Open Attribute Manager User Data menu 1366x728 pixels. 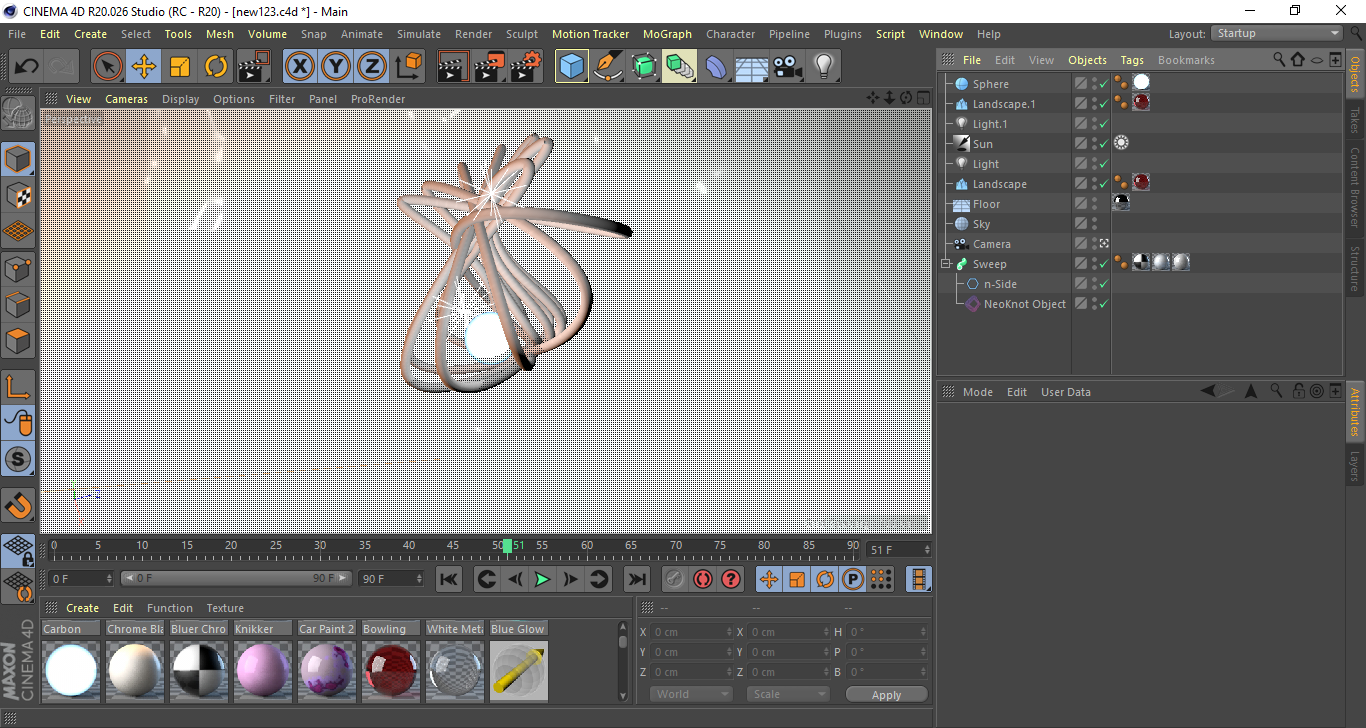(1065, 392)
